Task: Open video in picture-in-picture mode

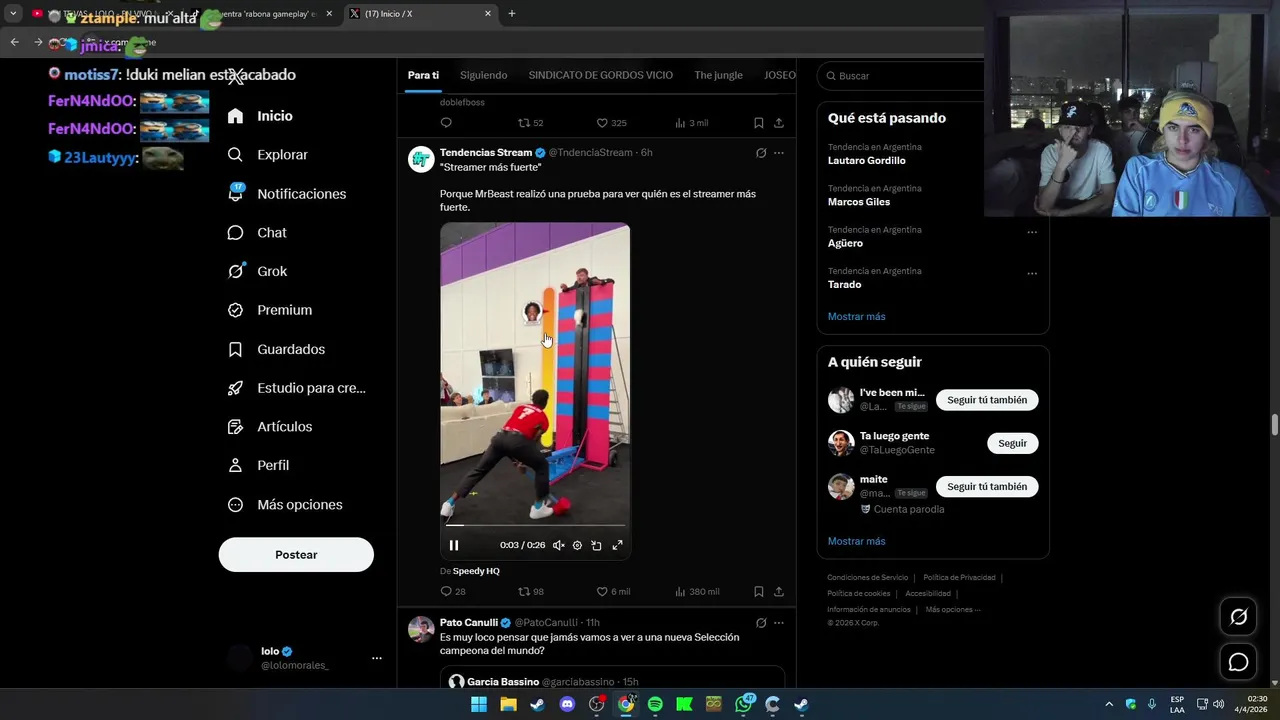Action: 596,545
